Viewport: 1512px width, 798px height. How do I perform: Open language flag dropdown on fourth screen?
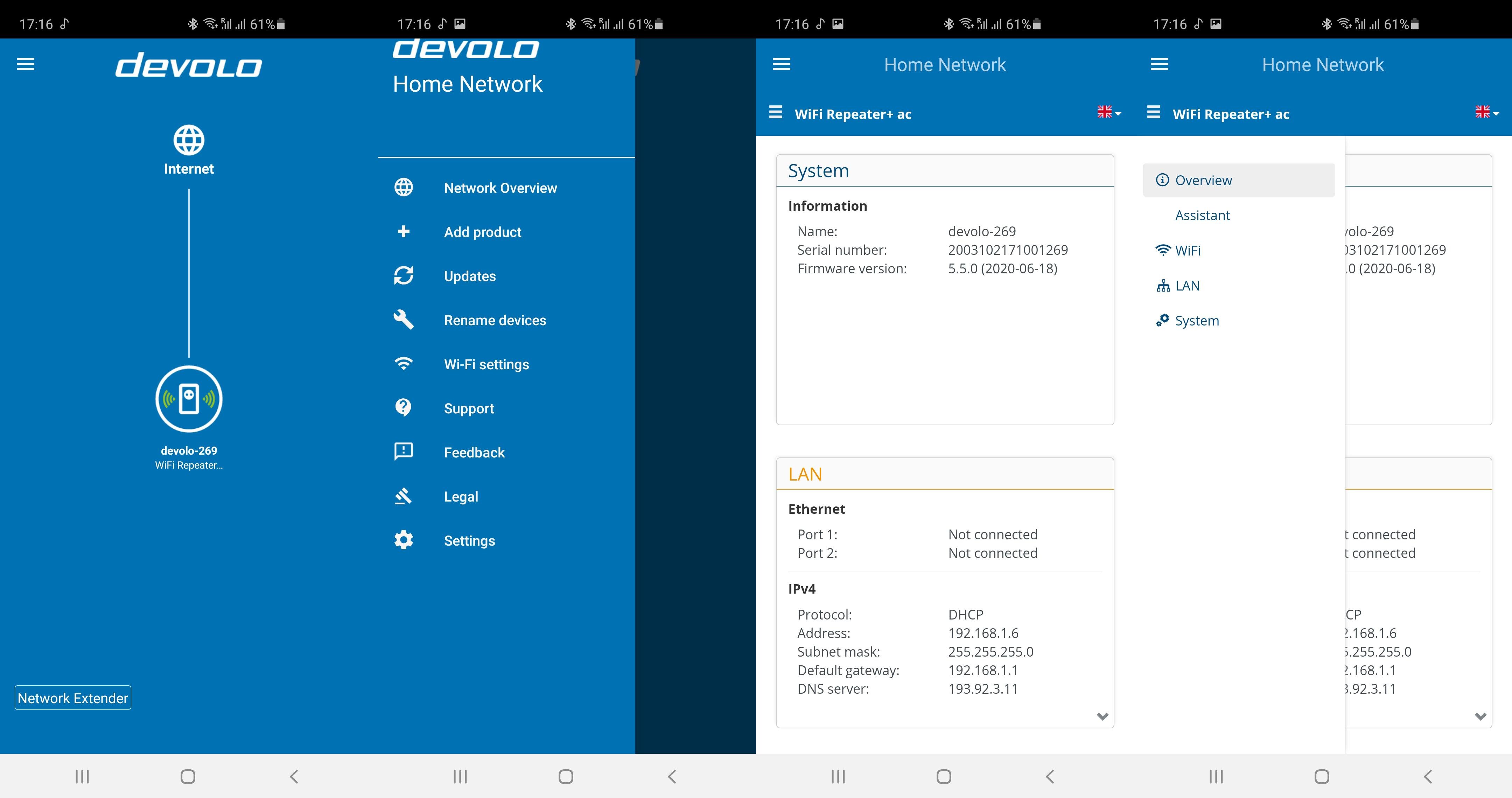1487,112
